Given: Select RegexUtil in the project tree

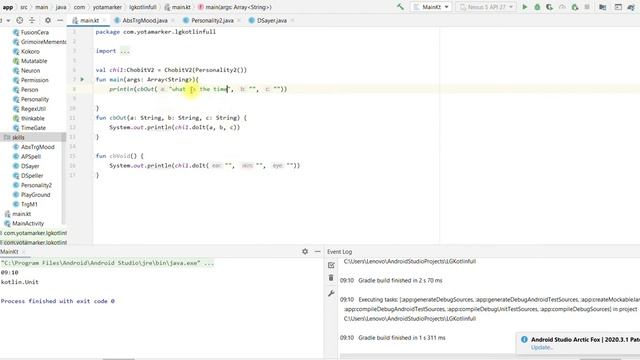Looking at the screenshot, I should pyautogui.click(x=29, y=109).
